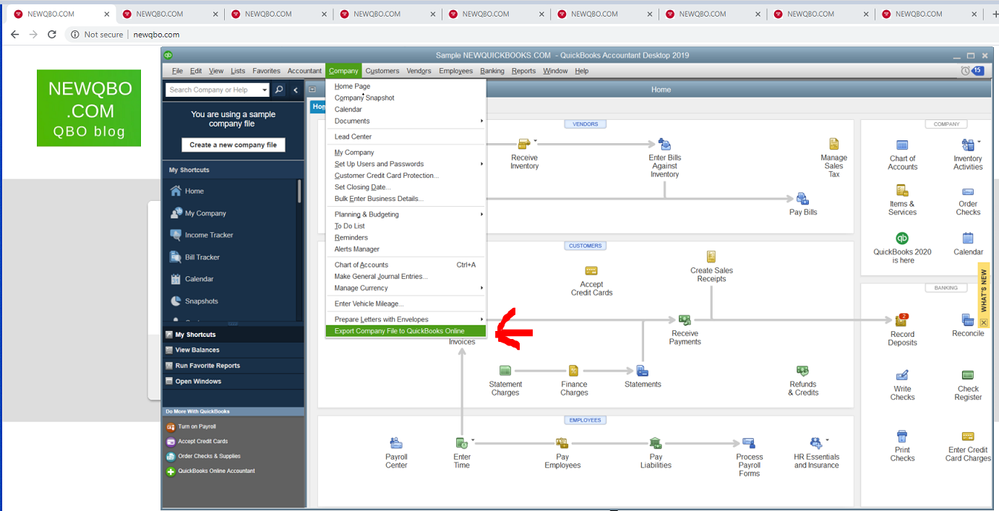Open the Receive Inventory icon
The image size is (999, 511).
pos(524,145)
